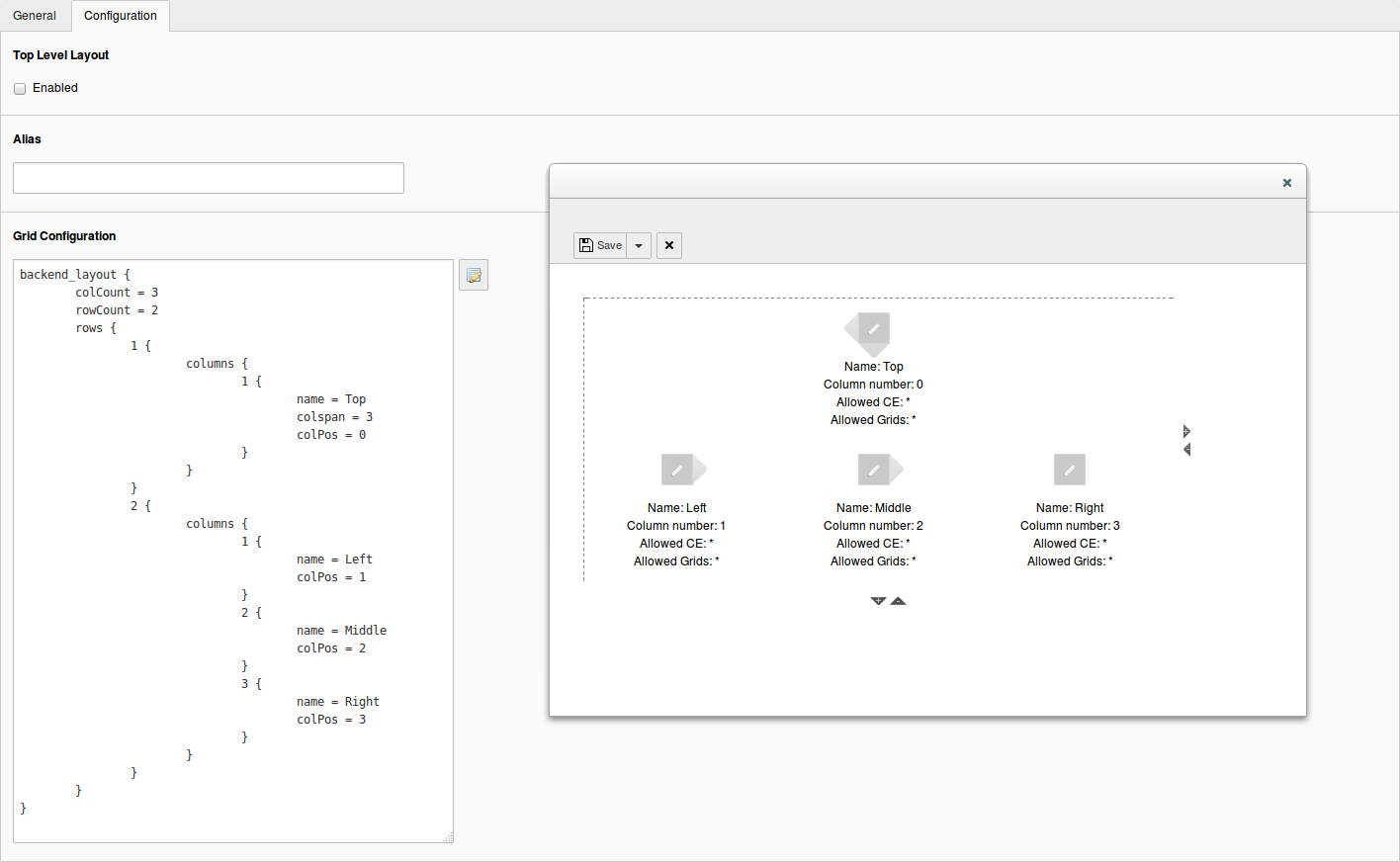Add a row with the down-pointing plus arrow
This screenshot has width=1400, height=862.
[878, 601]
